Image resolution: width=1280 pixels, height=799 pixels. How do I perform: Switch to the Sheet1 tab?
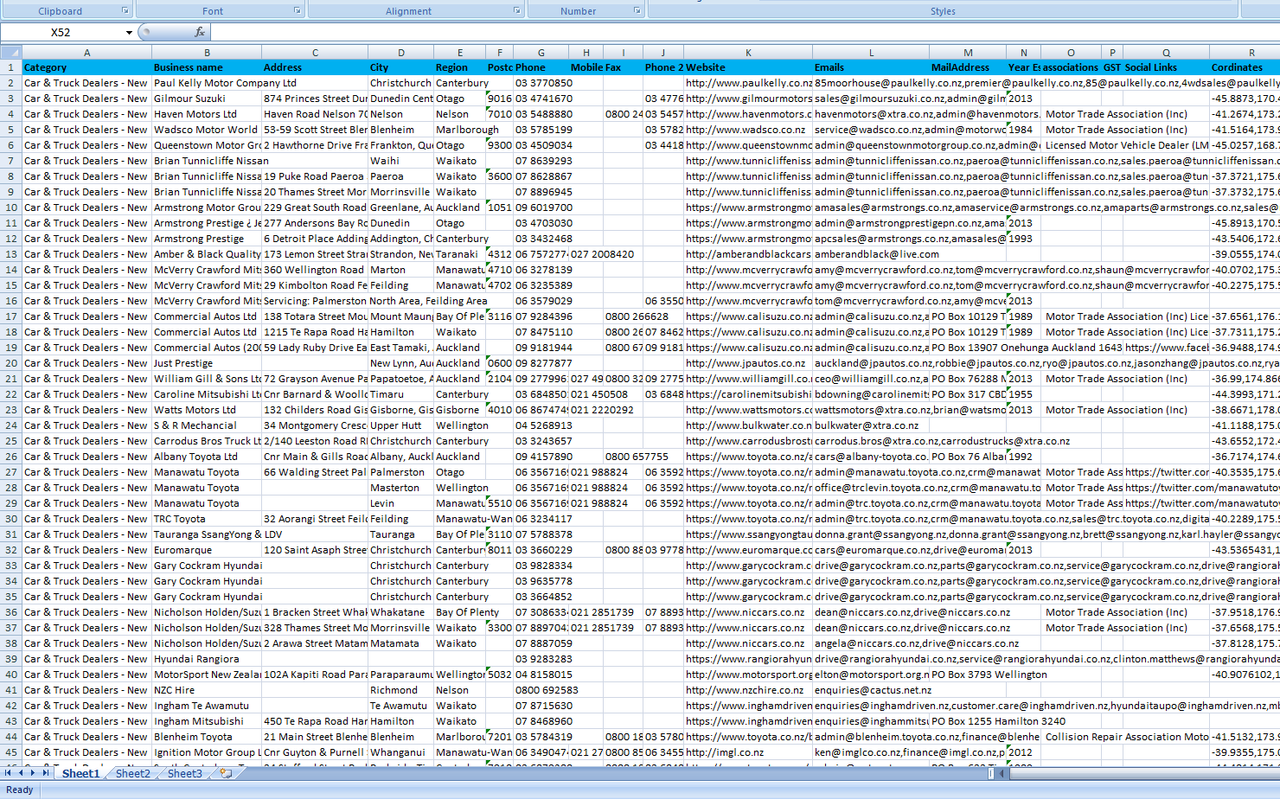(x=81, y=773)
